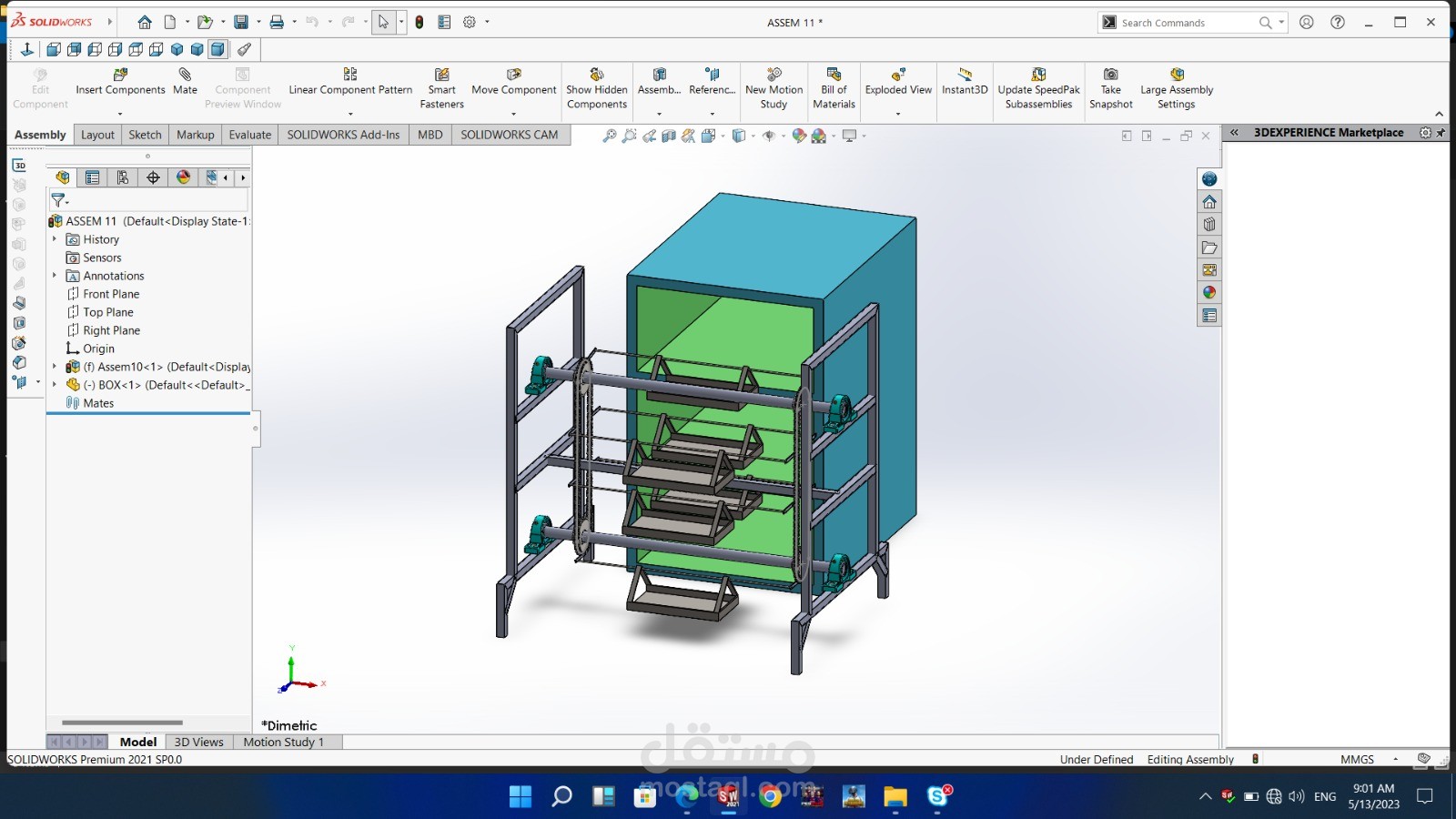1456x819 pixels.
Task: Toggle Large Assembly Settings
Action: click(x=1177, y=88)
